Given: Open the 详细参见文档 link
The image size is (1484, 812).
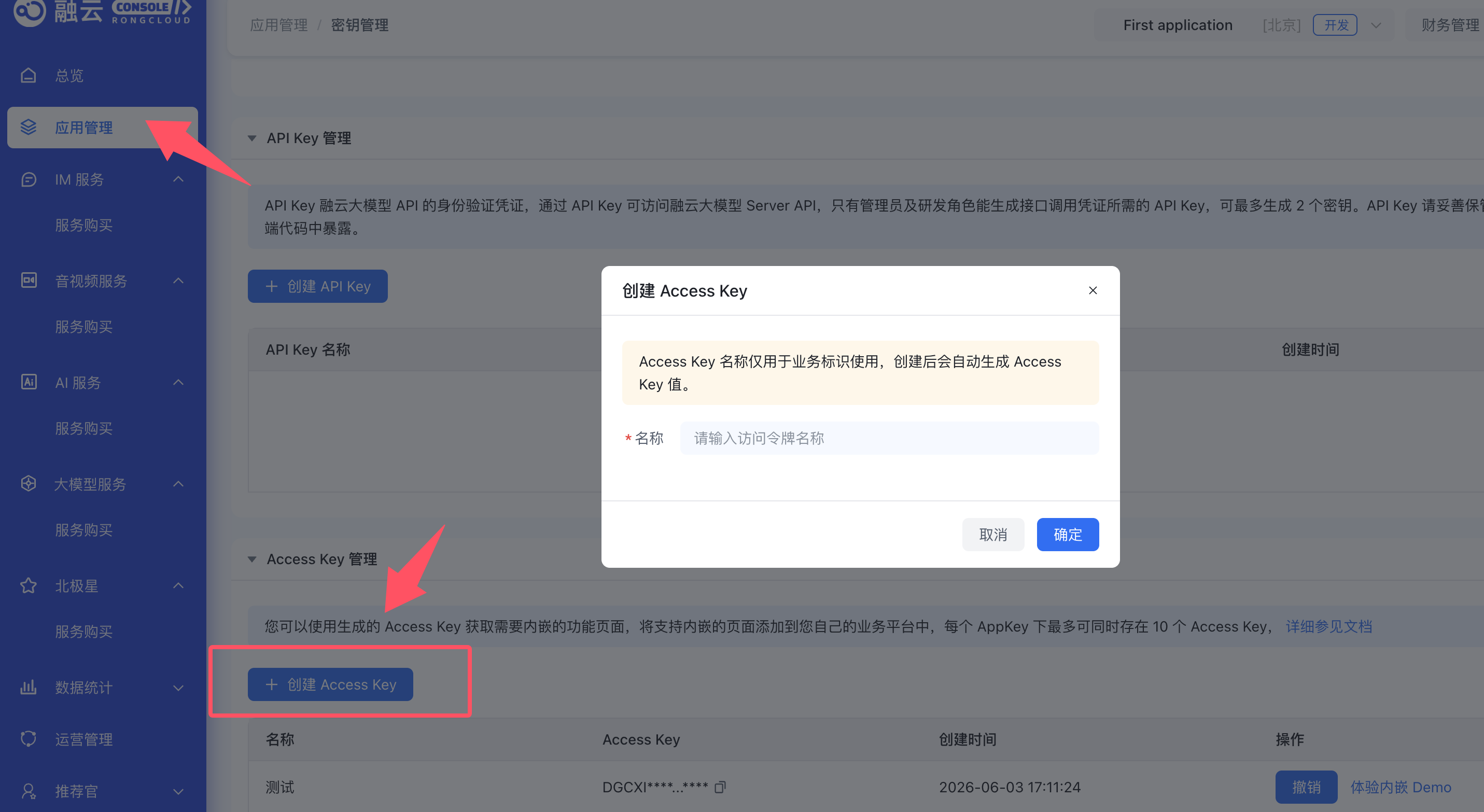Looking at the screenshot, I should pyautogui.click(x=1328, y=626).
